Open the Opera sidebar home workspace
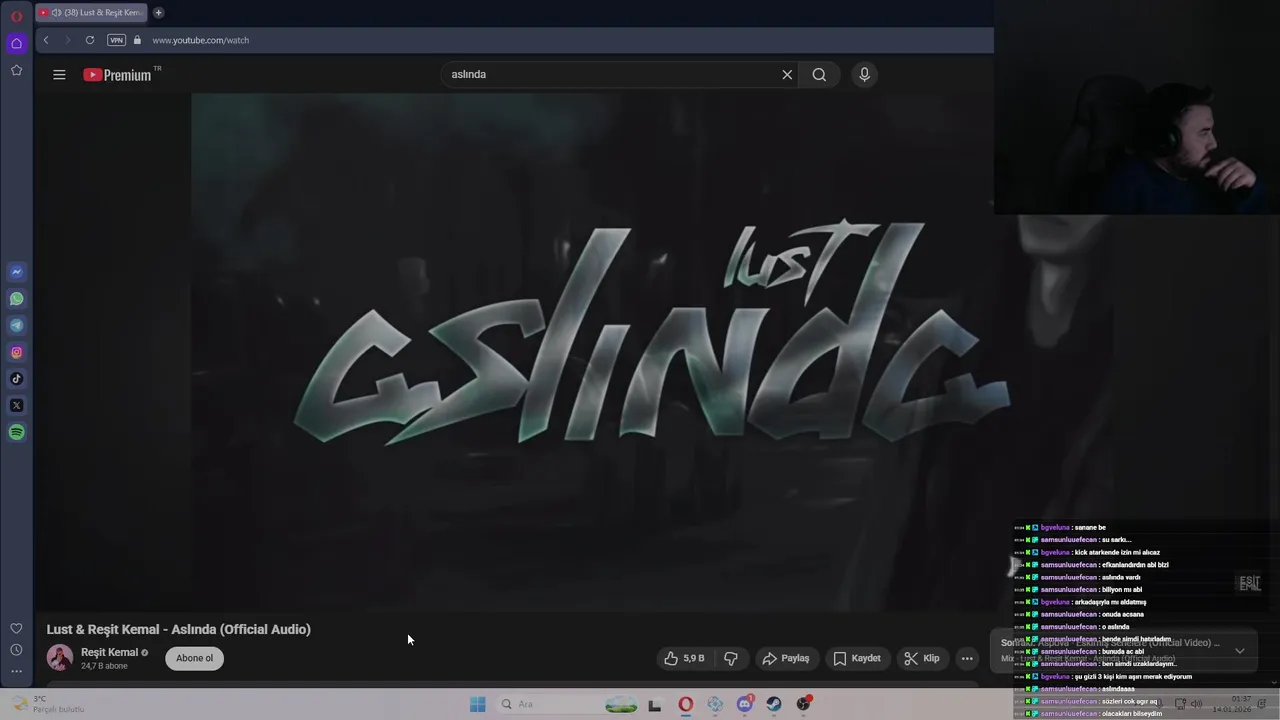Image resolution: width=1280 pixels, height=720 pixels. pos(16,43)
